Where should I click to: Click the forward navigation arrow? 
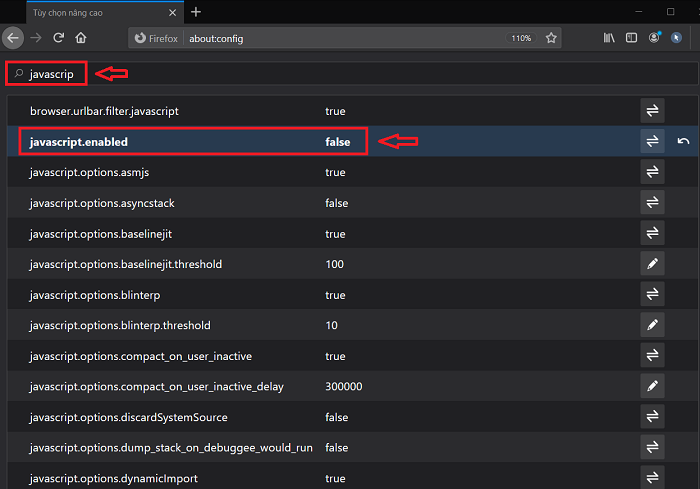click(36, 38)
